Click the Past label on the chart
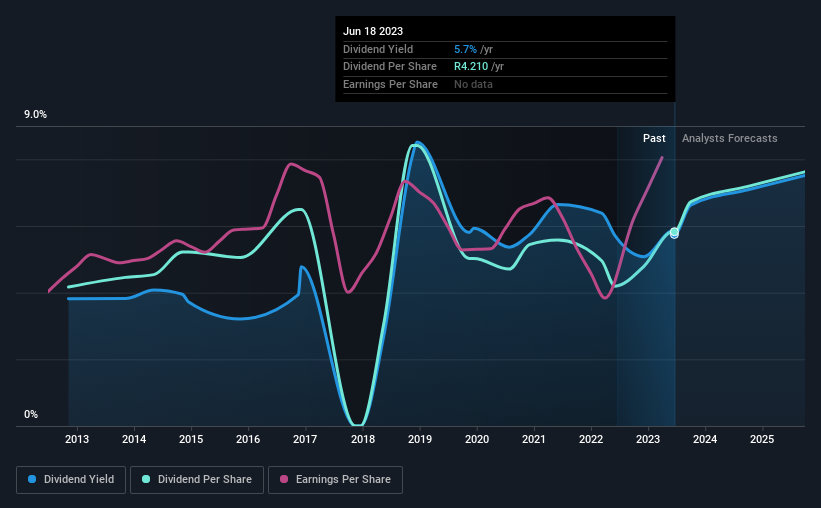The image size is (821, 508). [654, 138]
